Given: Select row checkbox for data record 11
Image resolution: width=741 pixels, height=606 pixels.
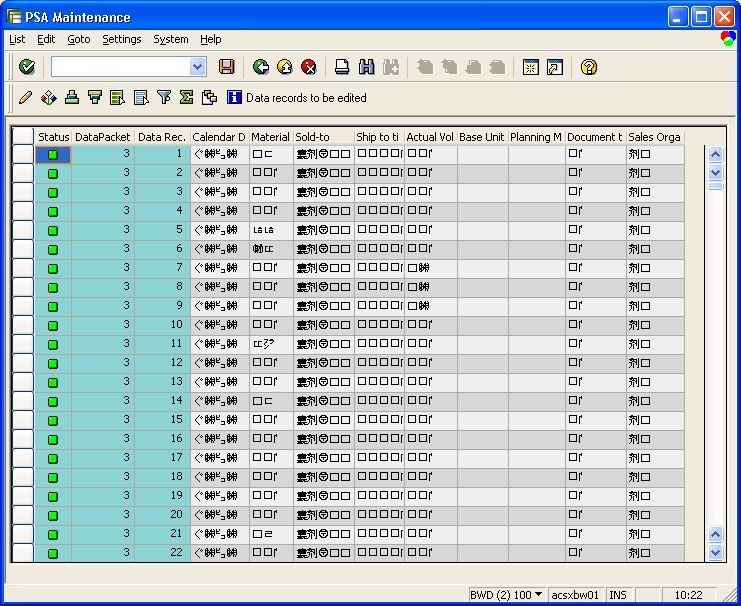Looking at the screenshot, I should tap(23, 344).
